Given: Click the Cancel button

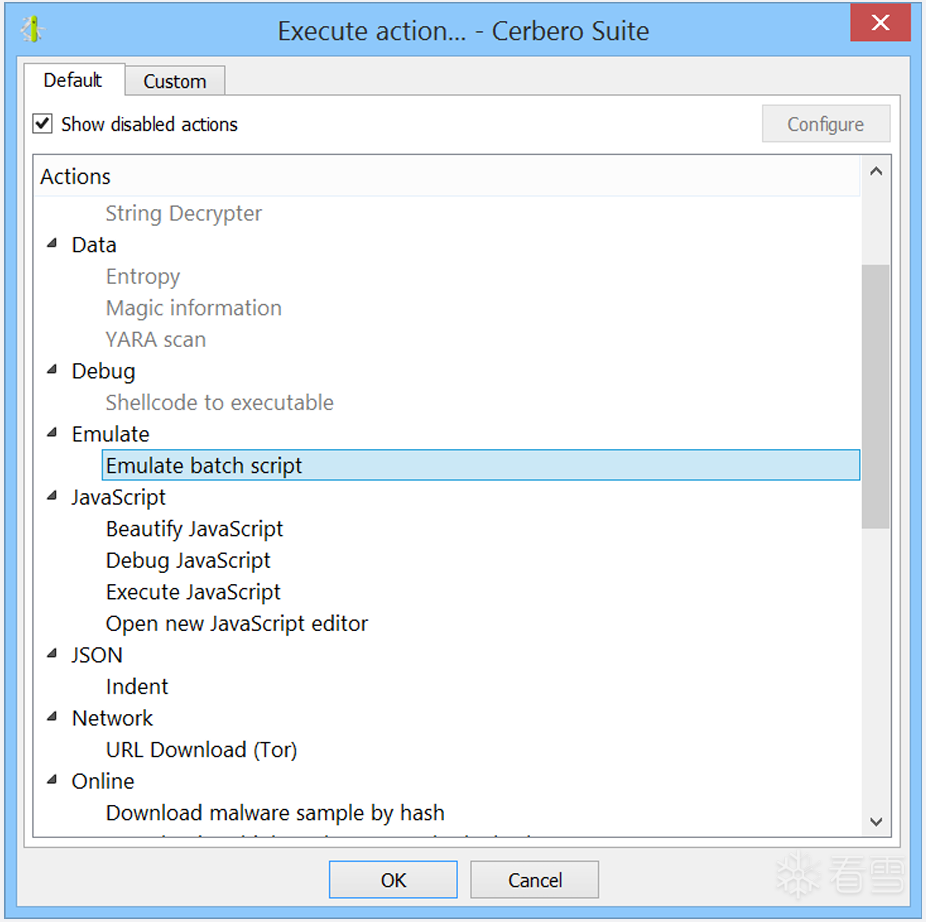Looking at the screenshot, I should pyautogui.click(x=534, y=880).
